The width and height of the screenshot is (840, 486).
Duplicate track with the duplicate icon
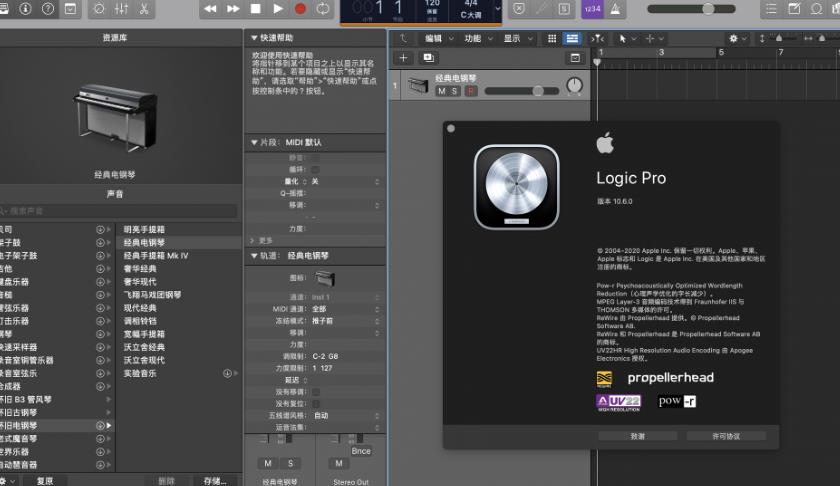coord(429,58)
